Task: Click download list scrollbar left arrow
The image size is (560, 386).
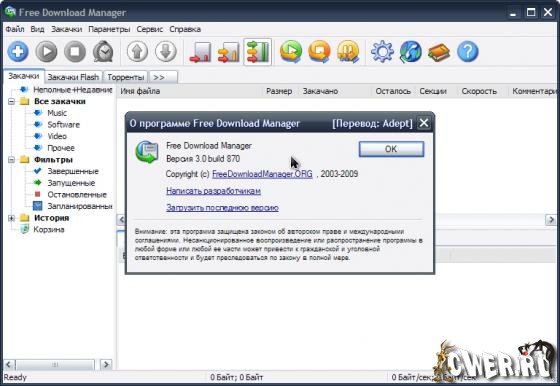Action: tap(121, 220)
